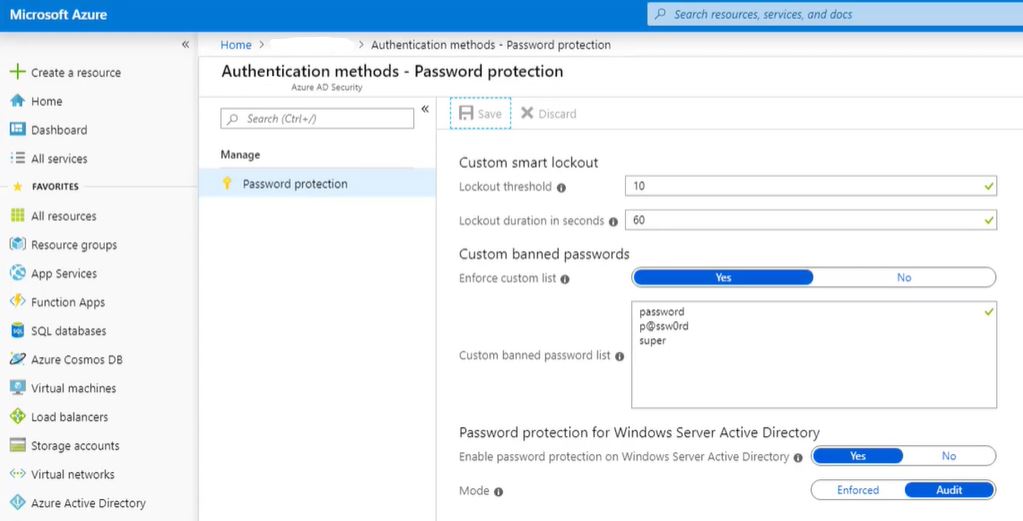1023x521 pixels.
Task: Select the Function Apps lightning icon
Action: (x=17, y=302)
